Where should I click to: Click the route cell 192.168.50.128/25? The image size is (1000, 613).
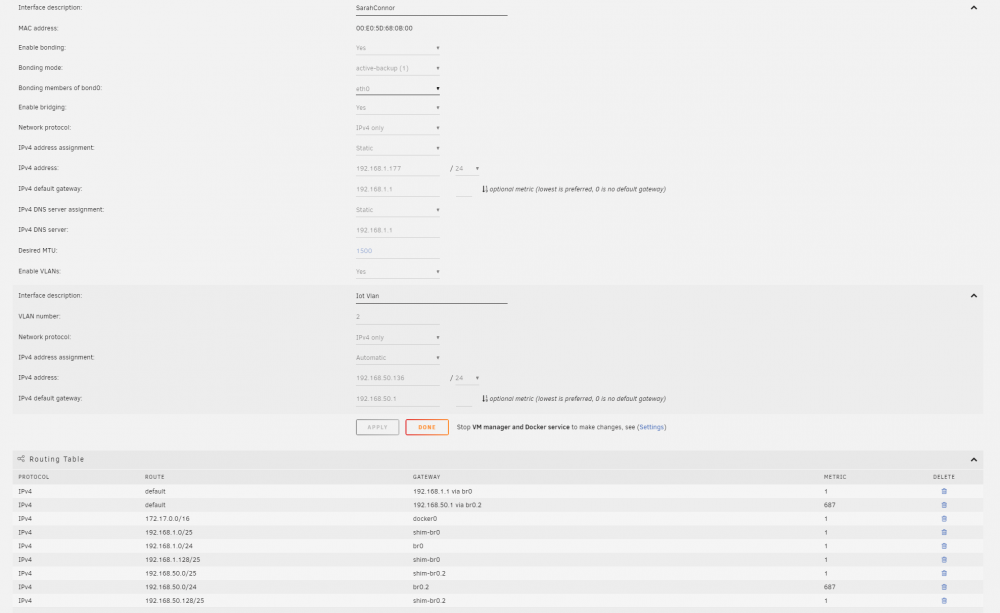pos(175,601)
